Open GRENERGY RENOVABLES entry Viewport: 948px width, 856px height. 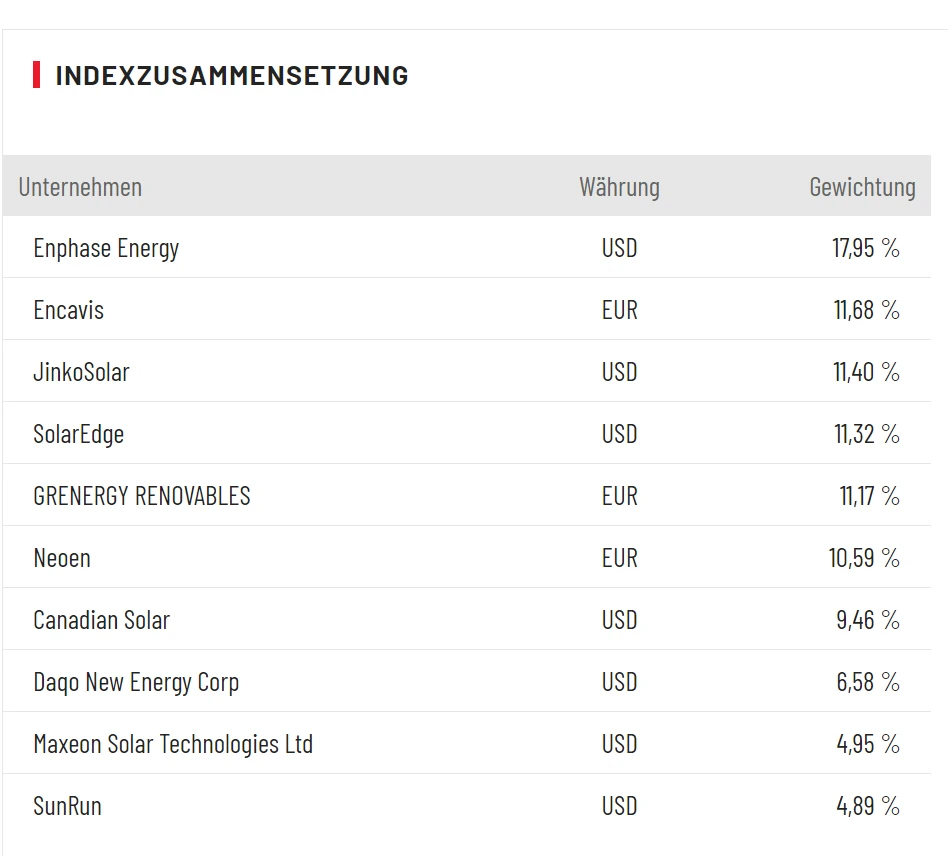pyautogui.click(x=142, y=496)
